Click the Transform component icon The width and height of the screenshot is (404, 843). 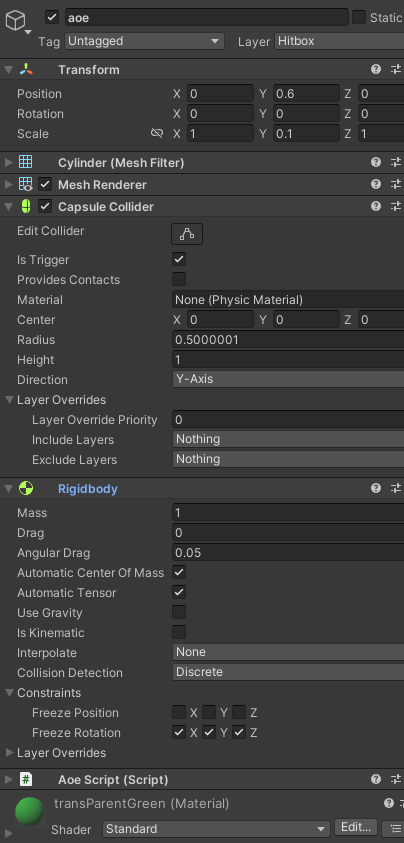pyautogui.click(x=26, y=69)
